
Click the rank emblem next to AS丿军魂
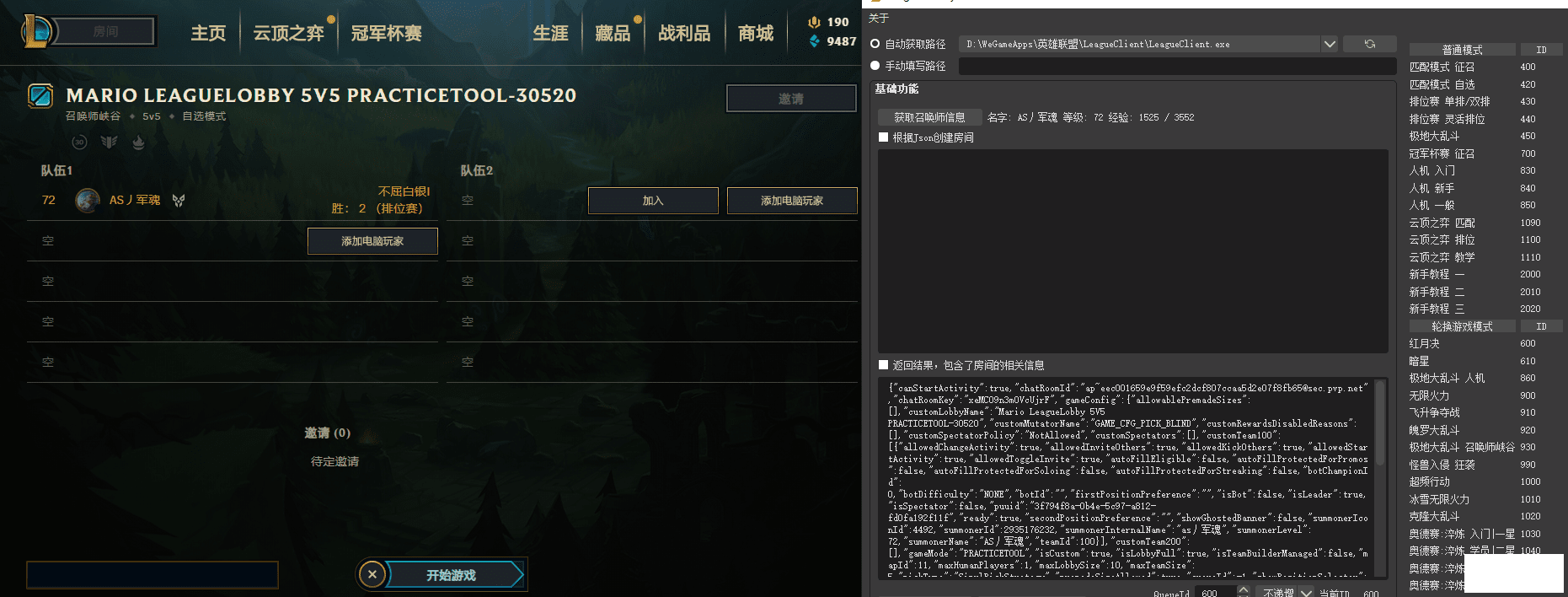pyautogui.click(x=179, y=200)
